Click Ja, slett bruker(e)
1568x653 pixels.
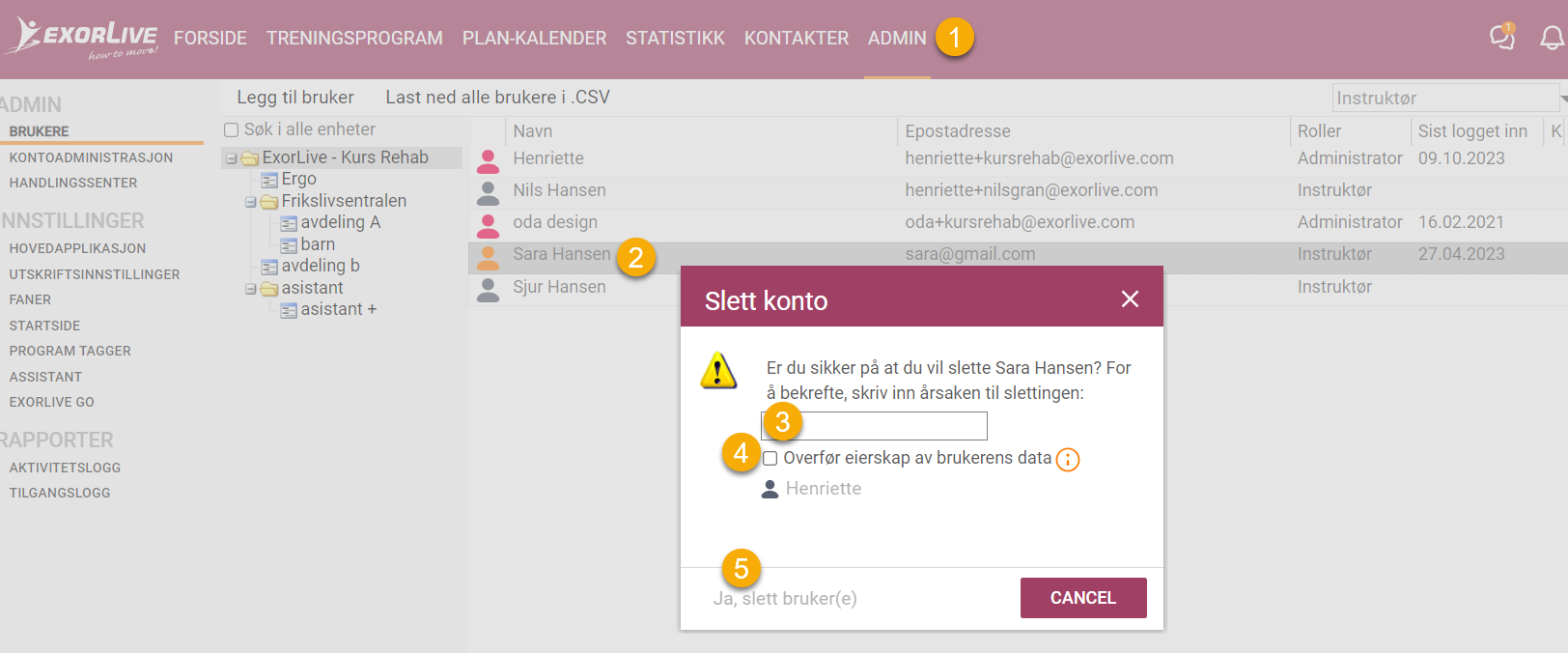point(785,599)
